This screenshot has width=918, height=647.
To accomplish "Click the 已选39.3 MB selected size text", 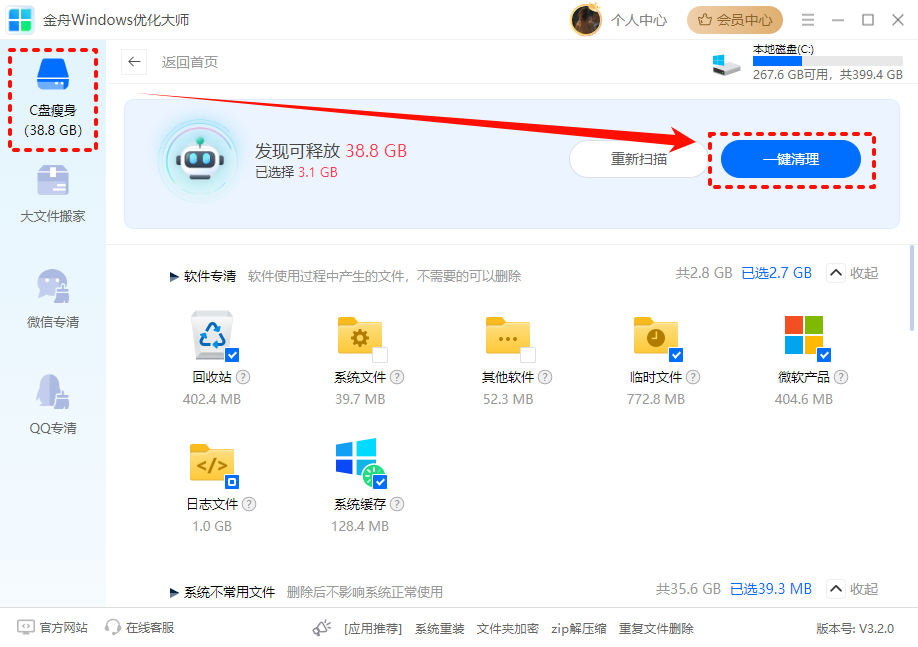I will coord(770,588).
